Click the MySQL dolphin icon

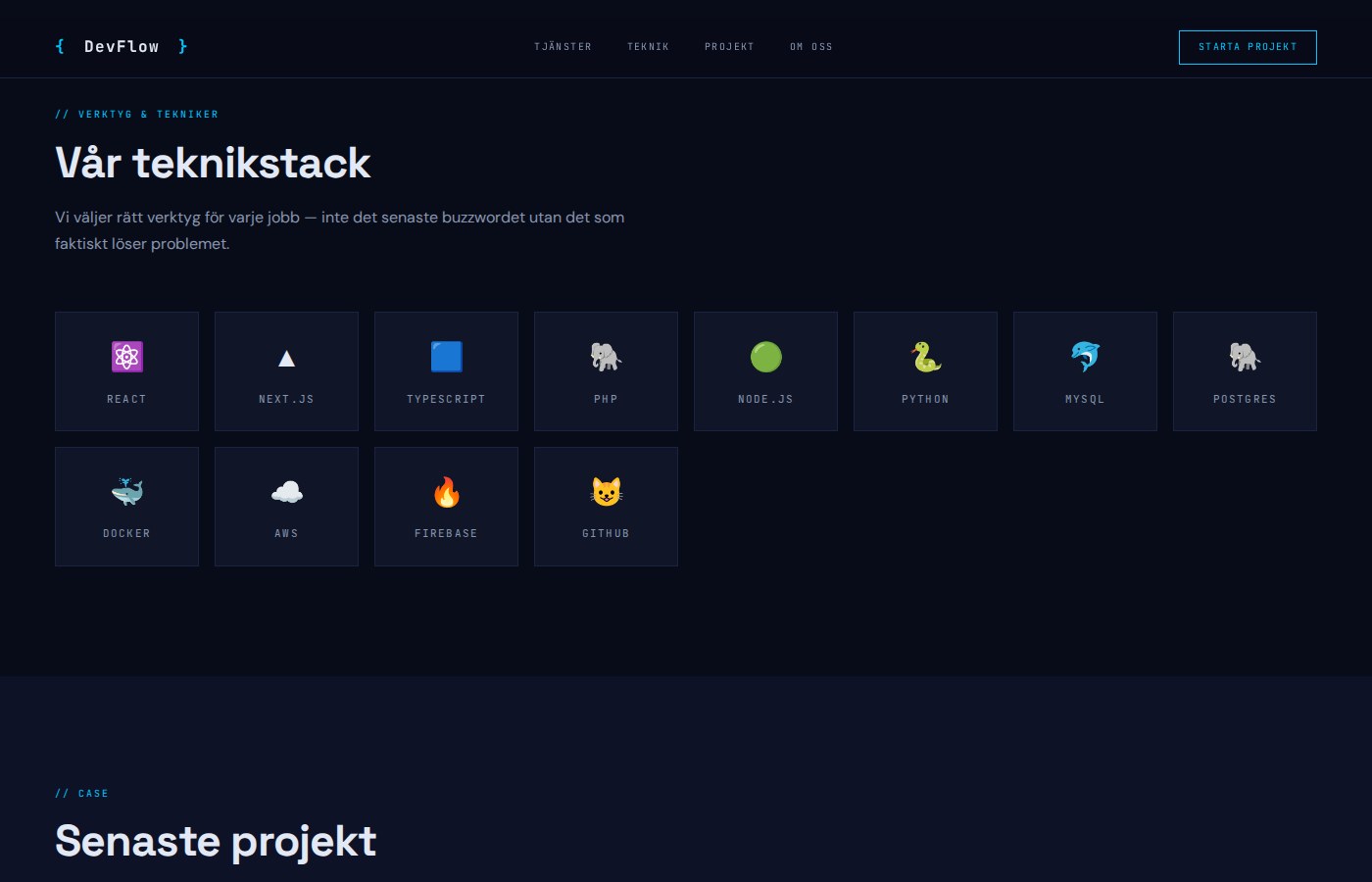(x=1085, y=357)
